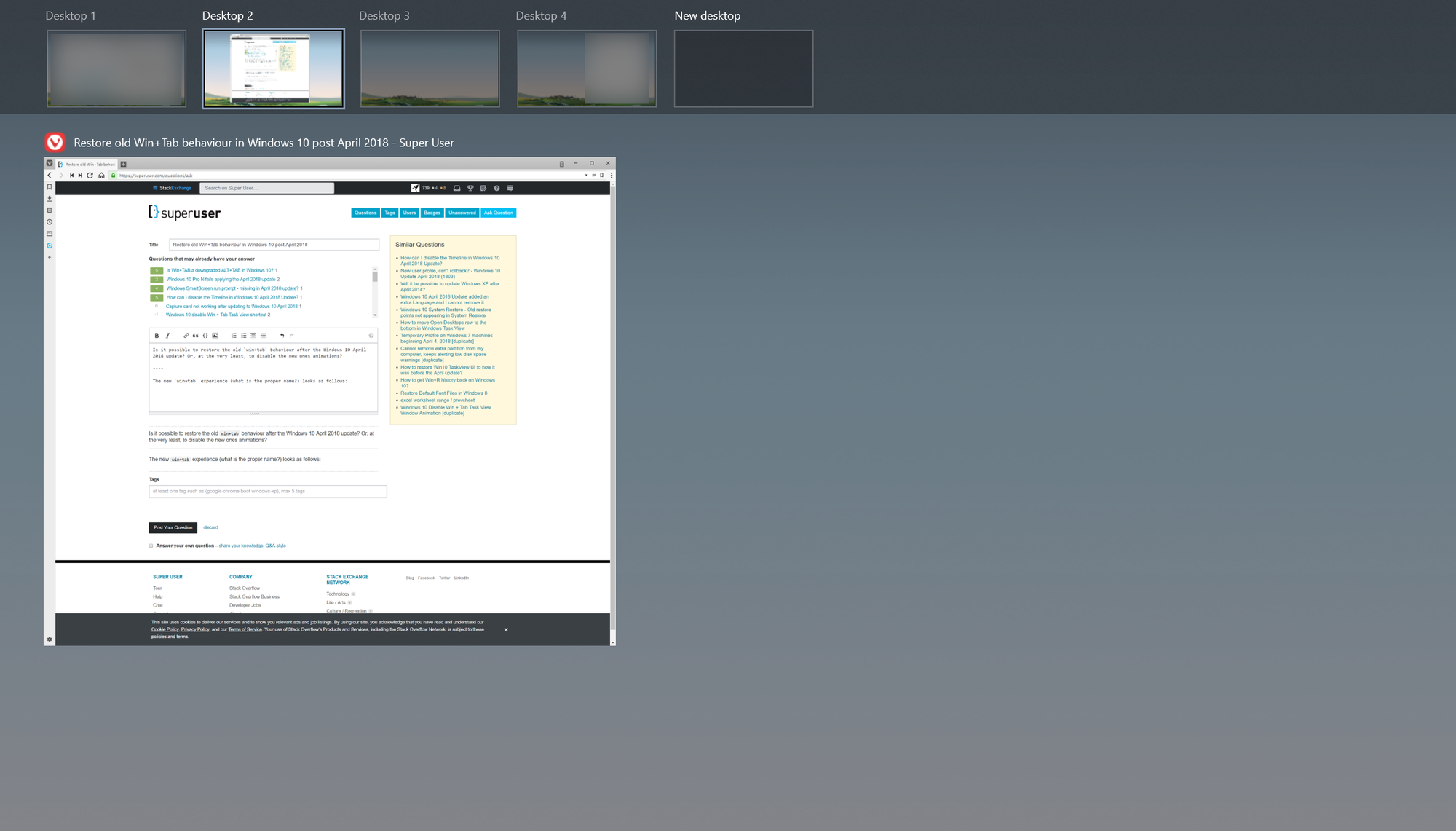Open the closed tabs trash can
The image size is (1456, 831).
pos(561,164)
